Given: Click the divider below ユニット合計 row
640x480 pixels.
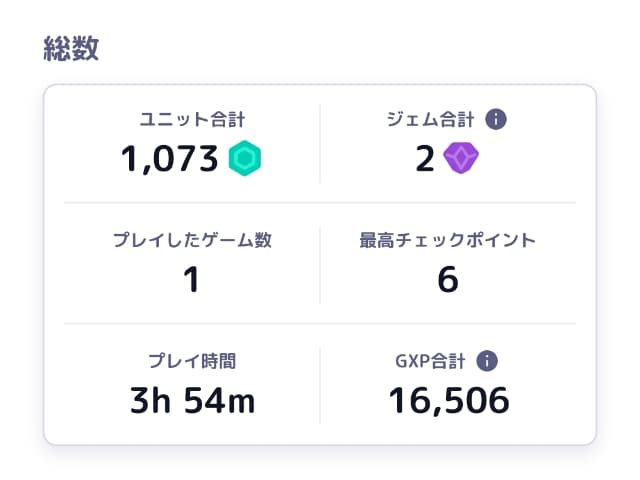Looking at the screenshot, I should (x=320, y=202).
